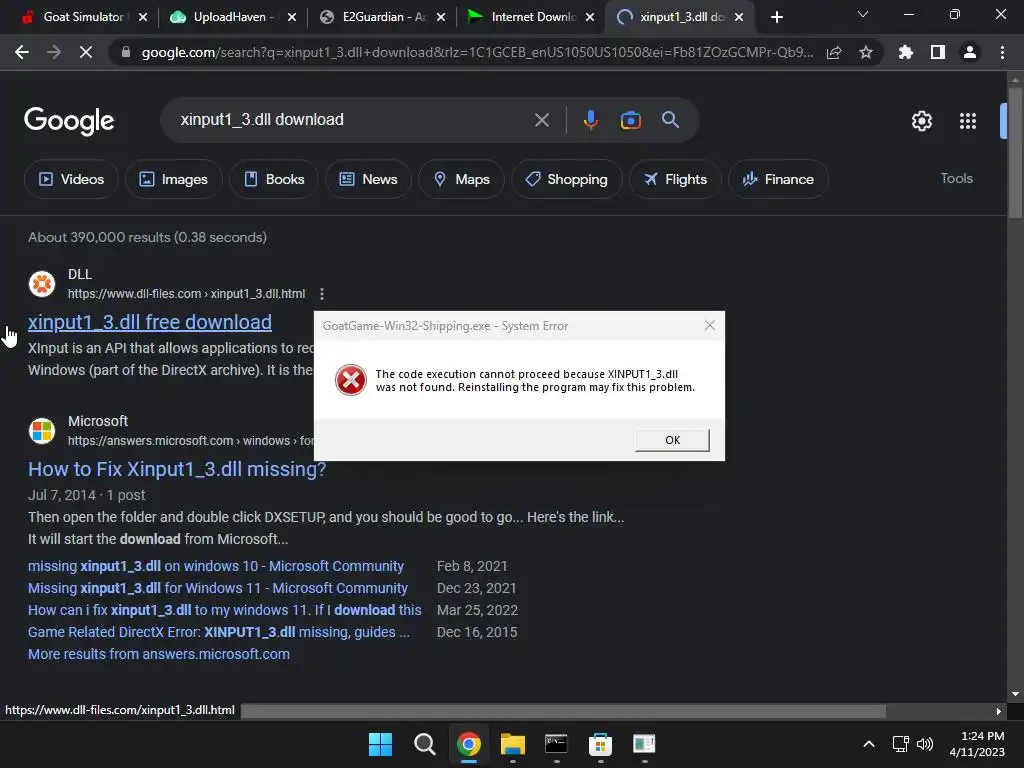The width and height of the screenshot is (1024, 768).
Task: Open the share page icon in address bar
Action: coord(834,52)
